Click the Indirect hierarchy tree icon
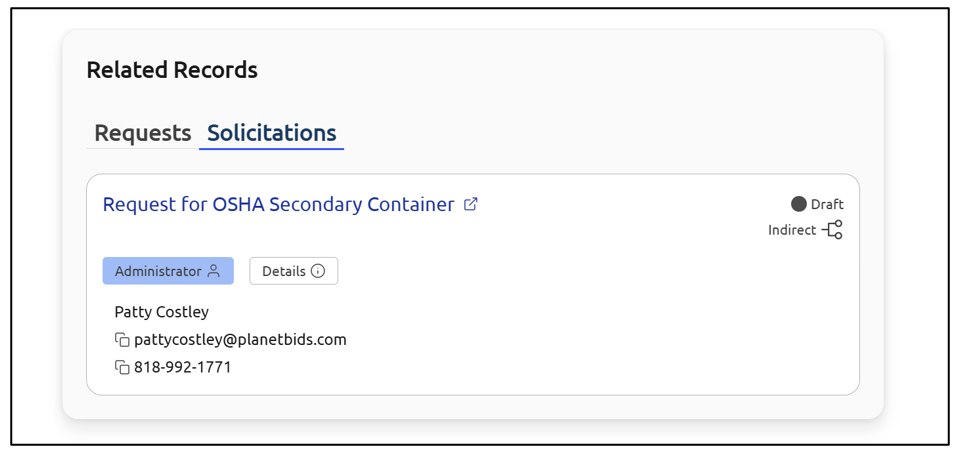Image resolution: width=961 pixels, height=457 pixels. click(832, 231)
